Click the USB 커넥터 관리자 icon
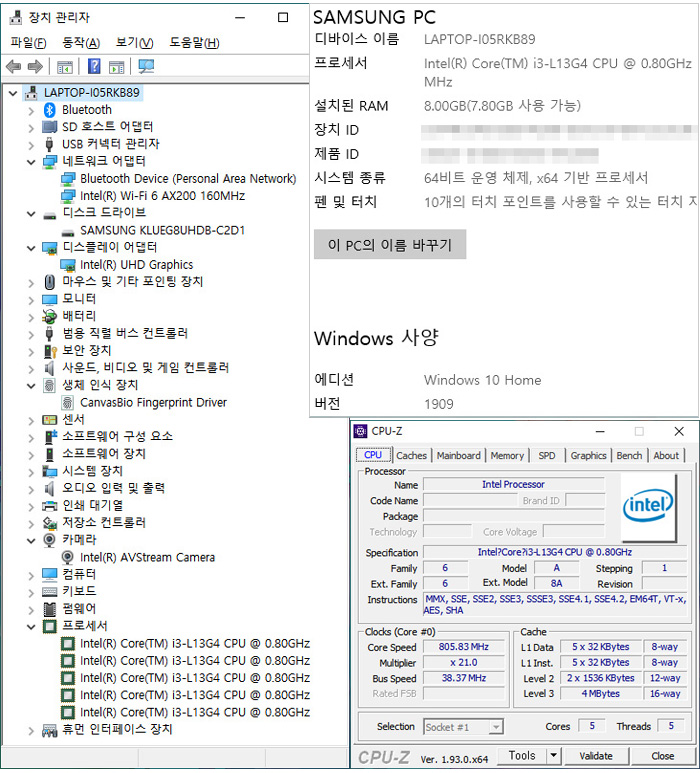This screenshot has width=700, height=773. tap(49, 144)
